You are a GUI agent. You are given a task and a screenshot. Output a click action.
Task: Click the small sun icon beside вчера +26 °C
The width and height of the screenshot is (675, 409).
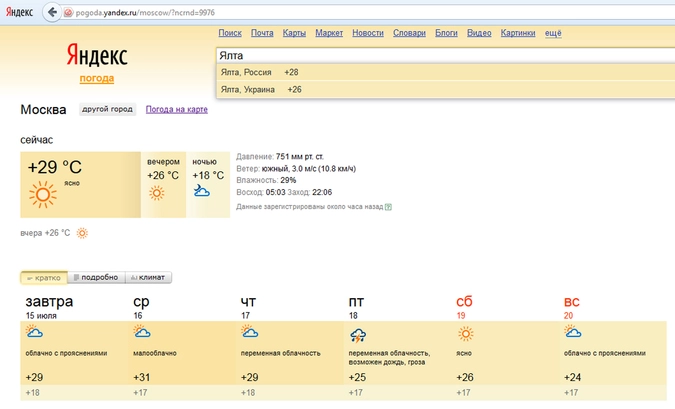point(82,233)
